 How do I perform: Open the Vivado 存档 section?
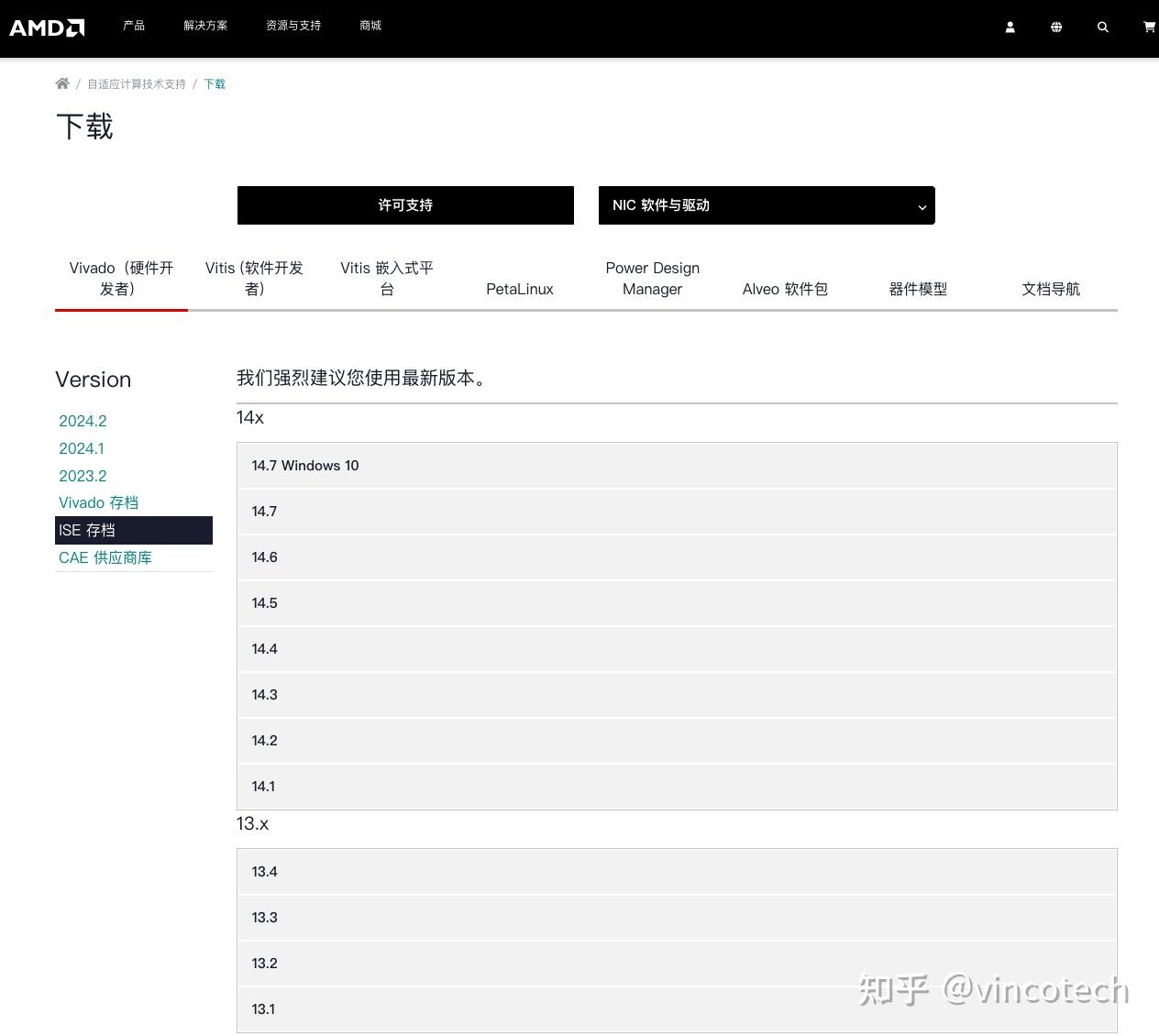(x=98, y=502)
